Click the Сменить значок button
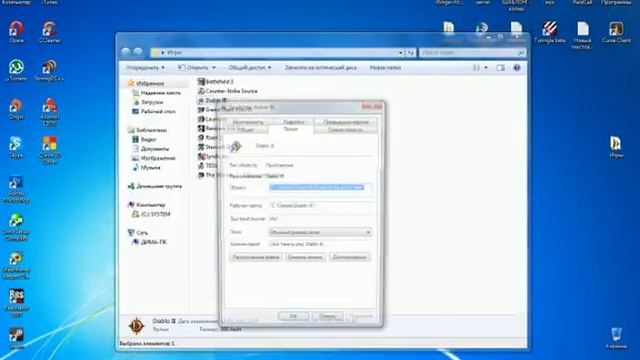This screenshot has height=360, width=640. (x=305, y=258)
